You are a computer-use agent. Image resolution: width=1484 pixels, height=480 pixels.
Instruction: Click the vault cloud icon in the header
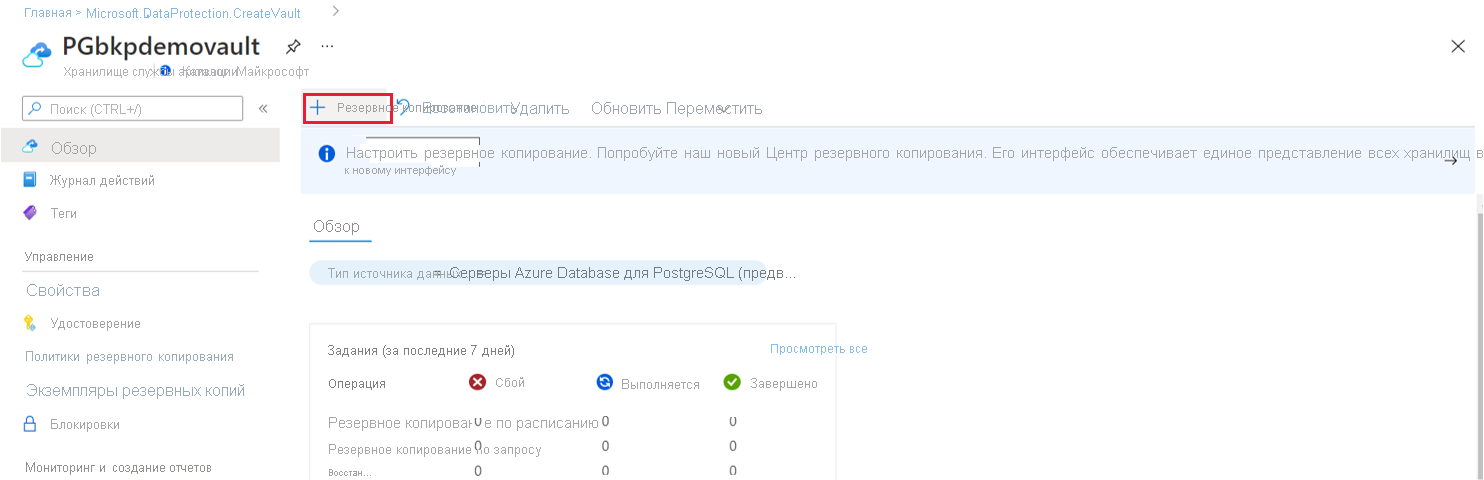pos(37,55)
